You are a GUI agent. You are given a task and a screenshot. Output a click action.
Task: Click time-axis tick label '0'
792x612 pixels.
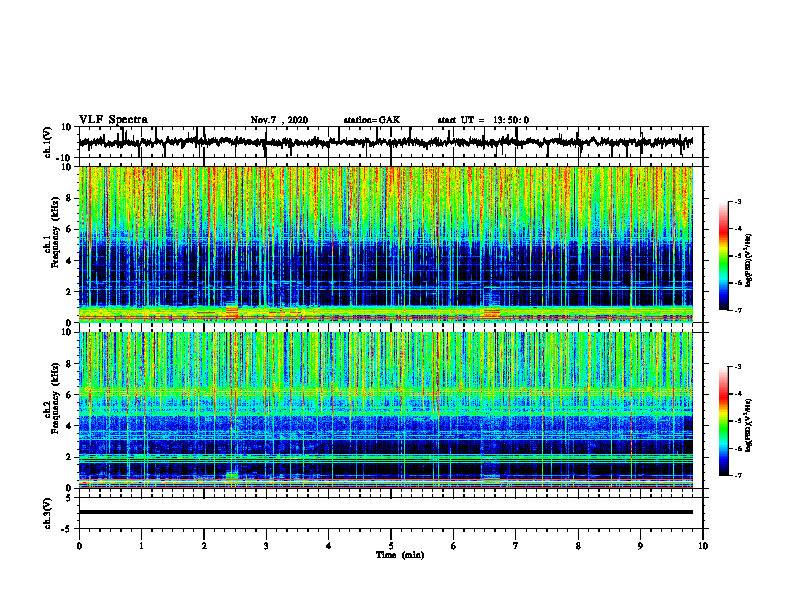coord(79,546)
